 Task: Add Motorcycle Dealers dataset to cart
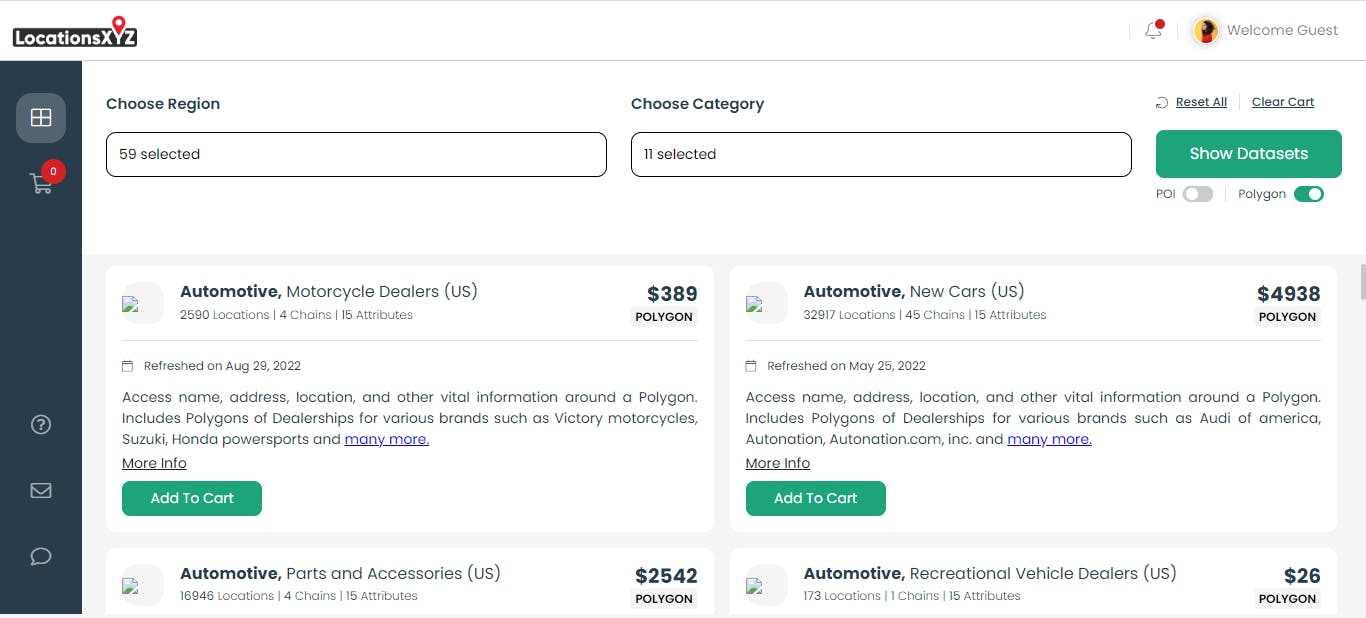click(192, 498)
